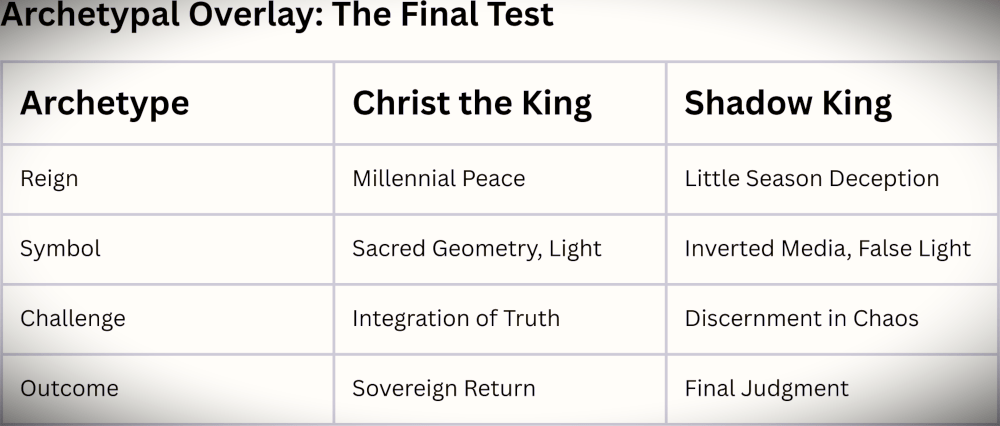This screenshot has width=1000, height=426.
Task: Click the 'Reign' row label
Action: (x=49, y=179)
